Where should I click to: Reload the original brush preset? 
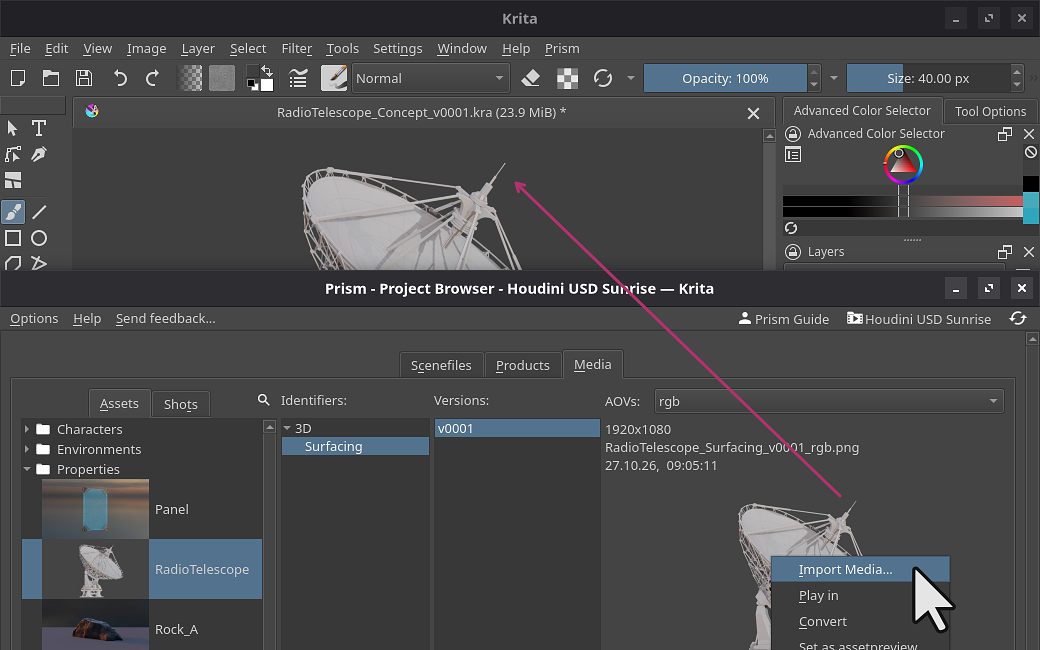[603, 78]
